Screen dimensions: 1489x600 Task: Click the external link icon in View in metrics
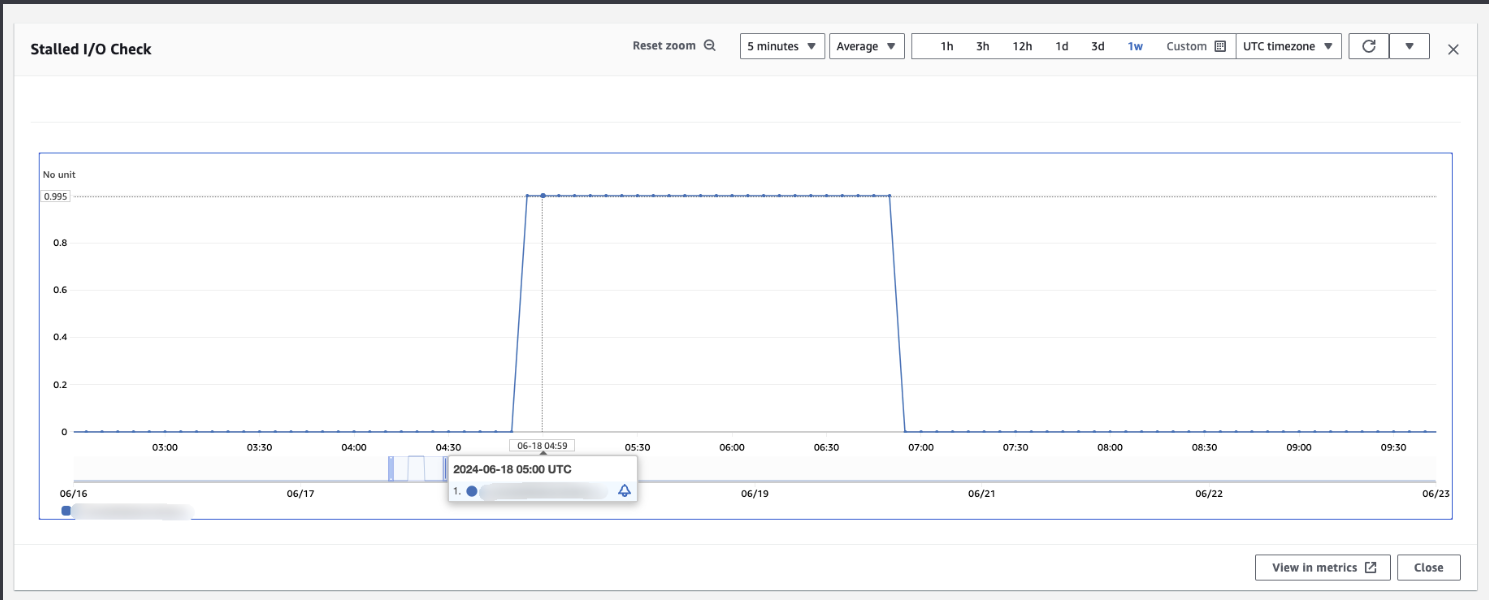[1371, 567]
